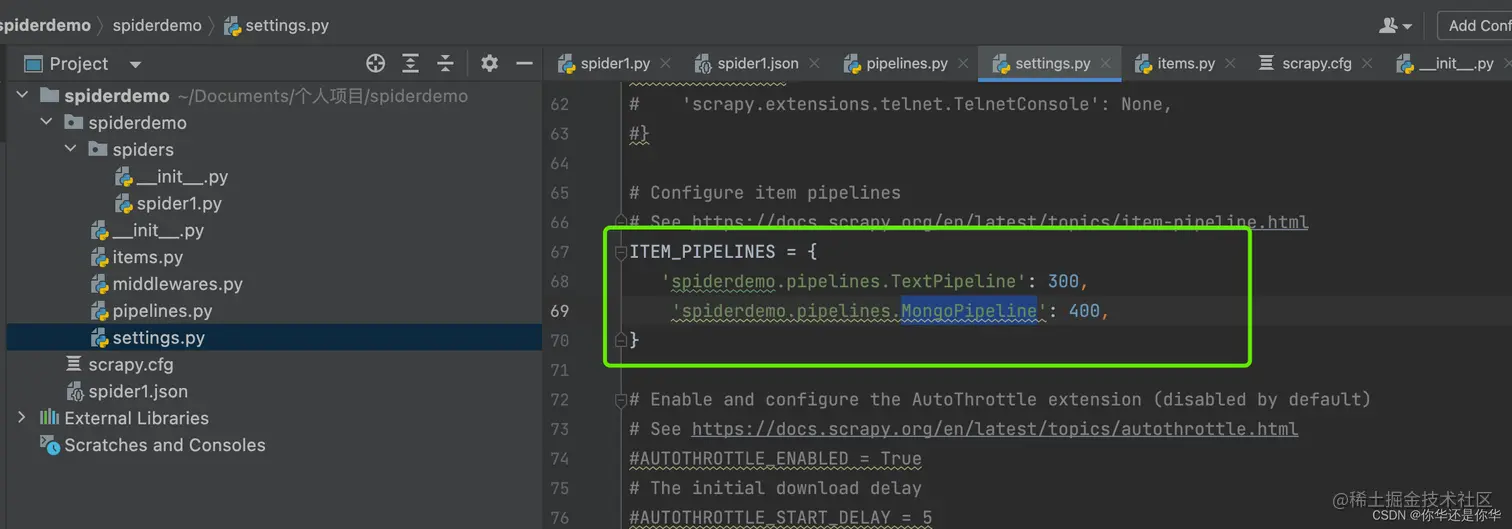Expand External Libraries node

[22, 417]
